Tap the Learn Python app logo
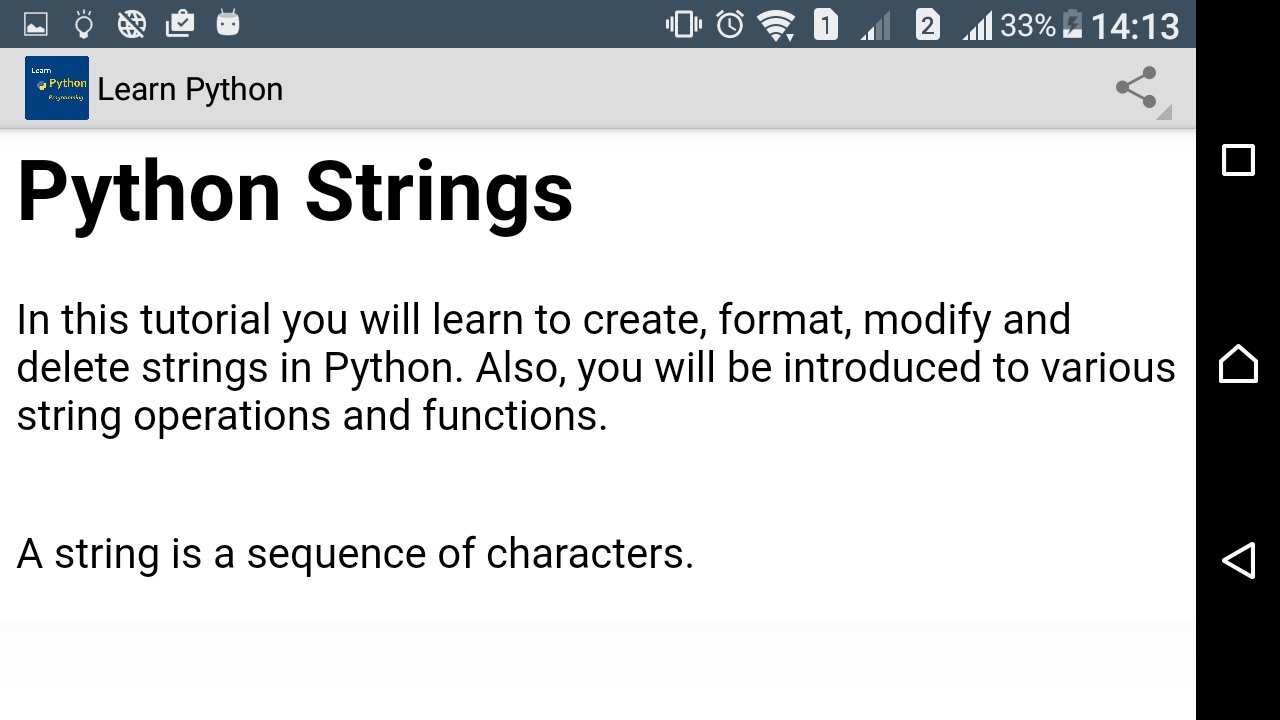This screenshot has width=1280, height=720. coord(57,88)
